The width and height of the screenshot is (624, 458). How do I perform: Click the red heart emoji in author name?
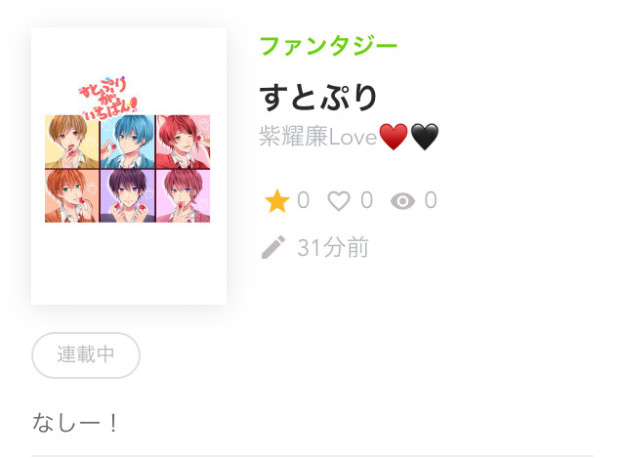coord(393,136)
